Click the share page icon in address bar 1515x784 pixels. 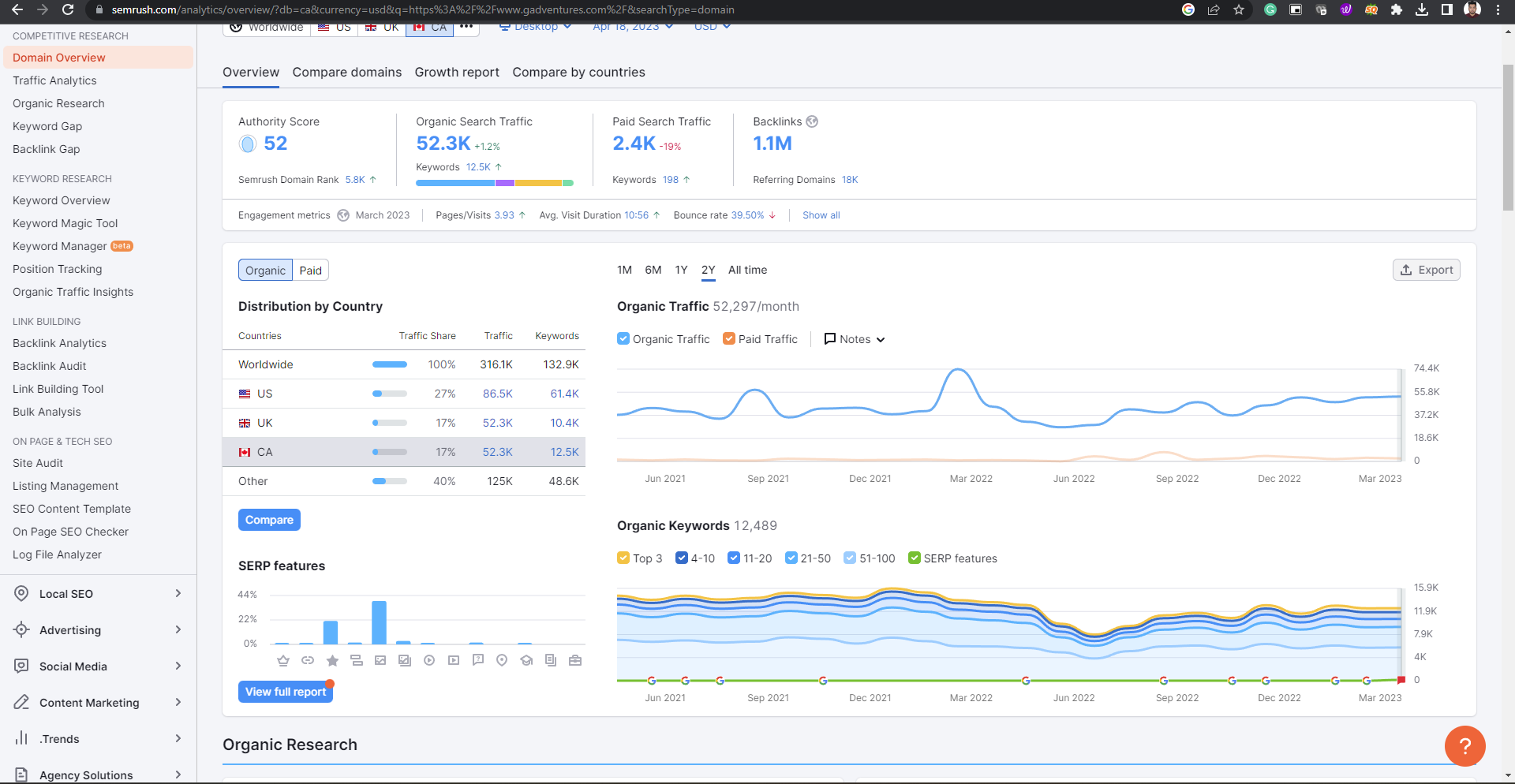[1214, 9]
